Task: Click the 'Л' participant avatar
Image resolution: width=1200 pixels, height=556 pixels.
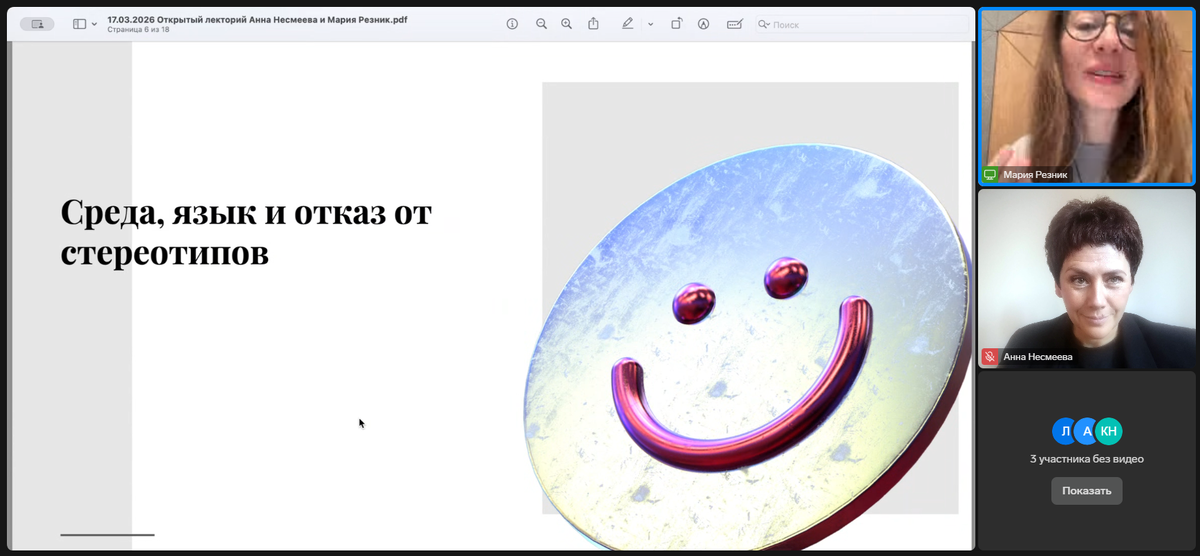Action: click(x=1065, y=431)
